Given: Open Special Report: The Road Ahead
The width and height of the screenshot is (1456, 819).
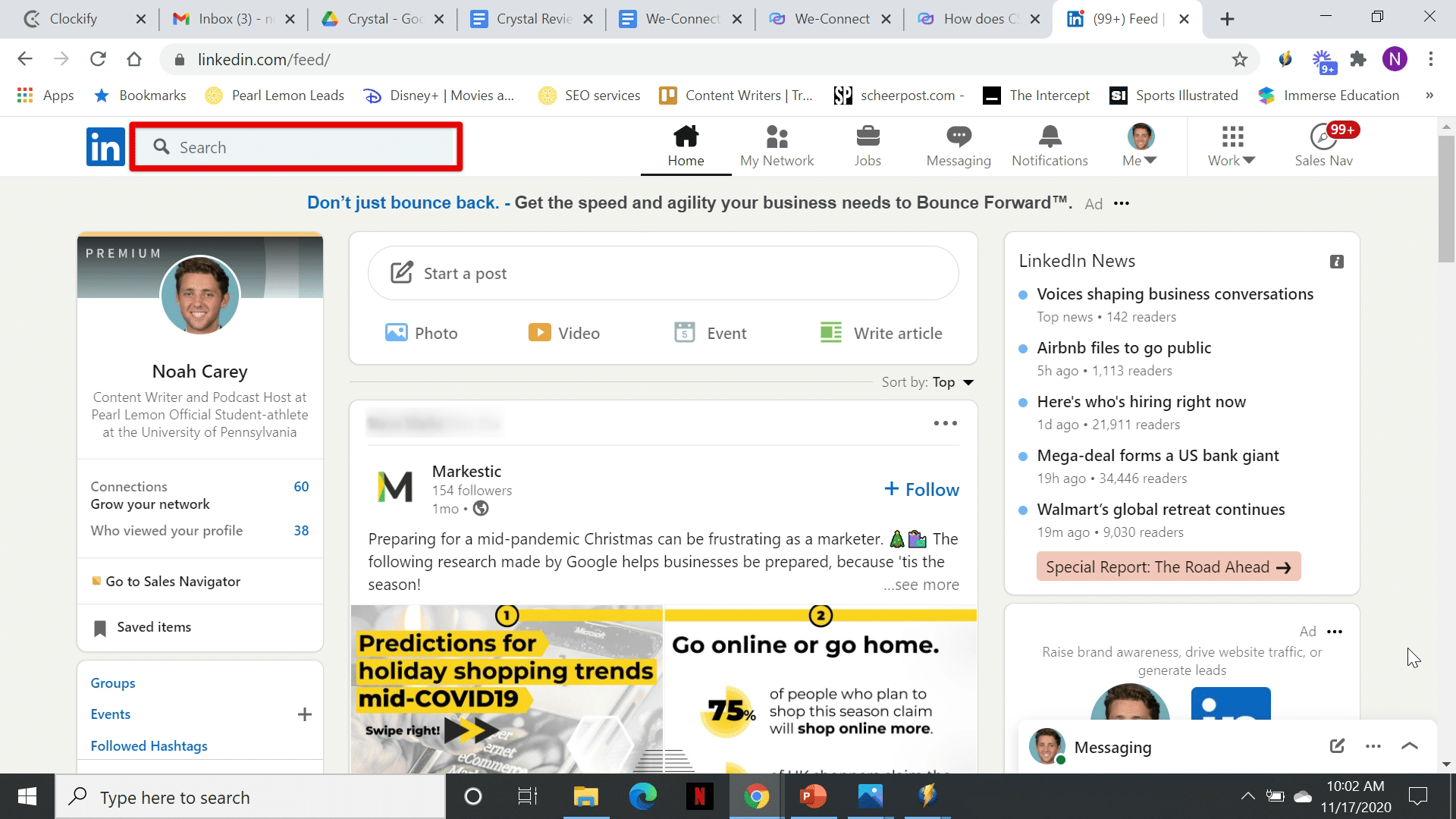Looking at the screenshot, I should point(1168,566).
